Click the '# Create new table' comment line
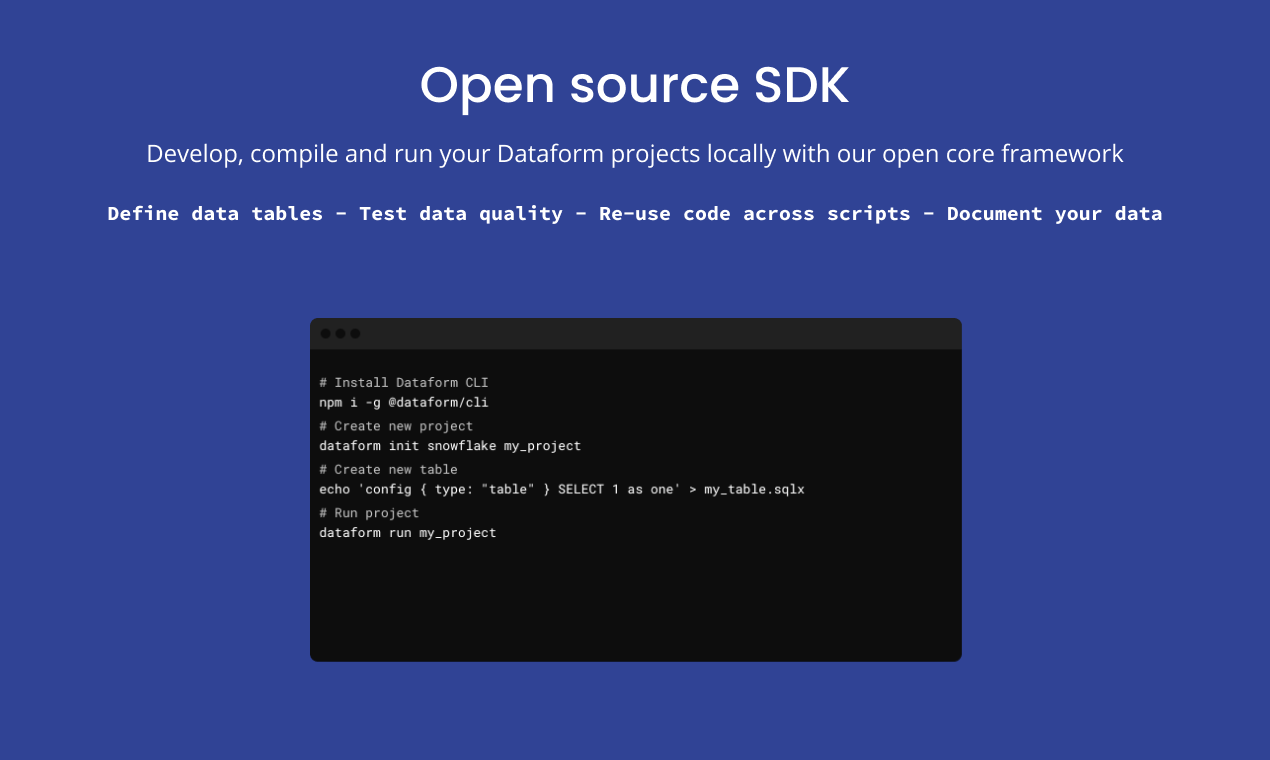Image resolution: width=1270 pixels, height=760 pixels. point(388,469)
